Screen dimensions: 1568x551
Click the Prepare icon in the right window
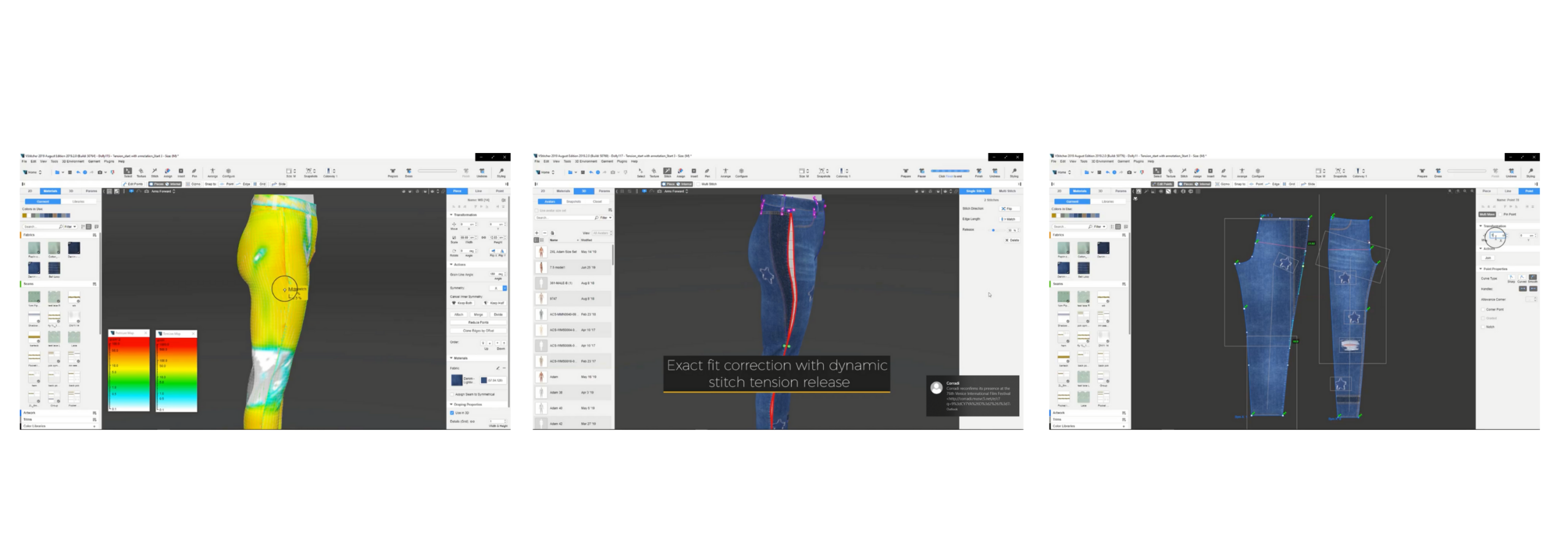(1422, 172)
